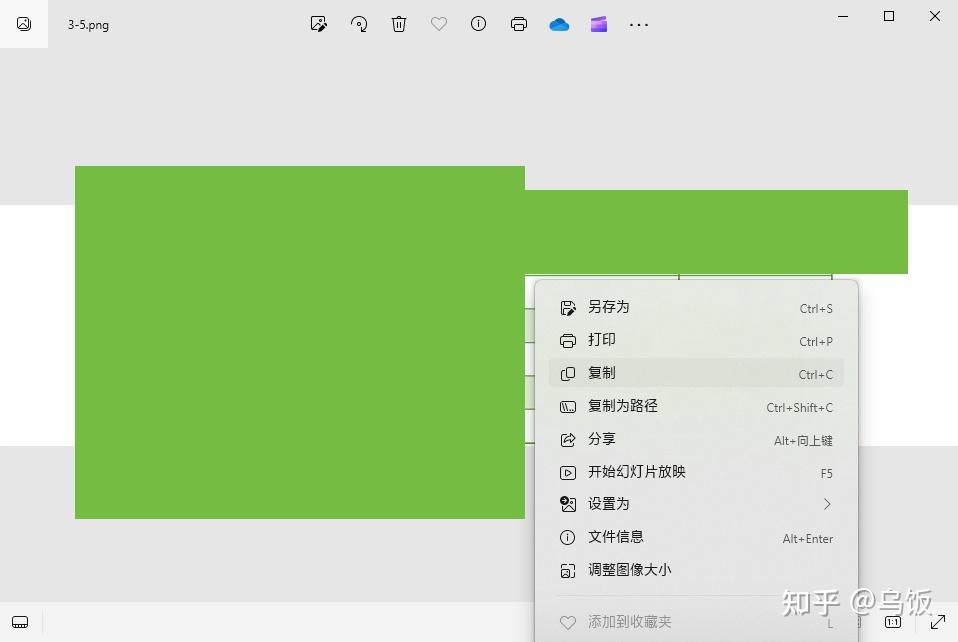Delete the image with the trash icon
Image resolution: width=958 pixels, height=642 pixels.
point(398,24)
